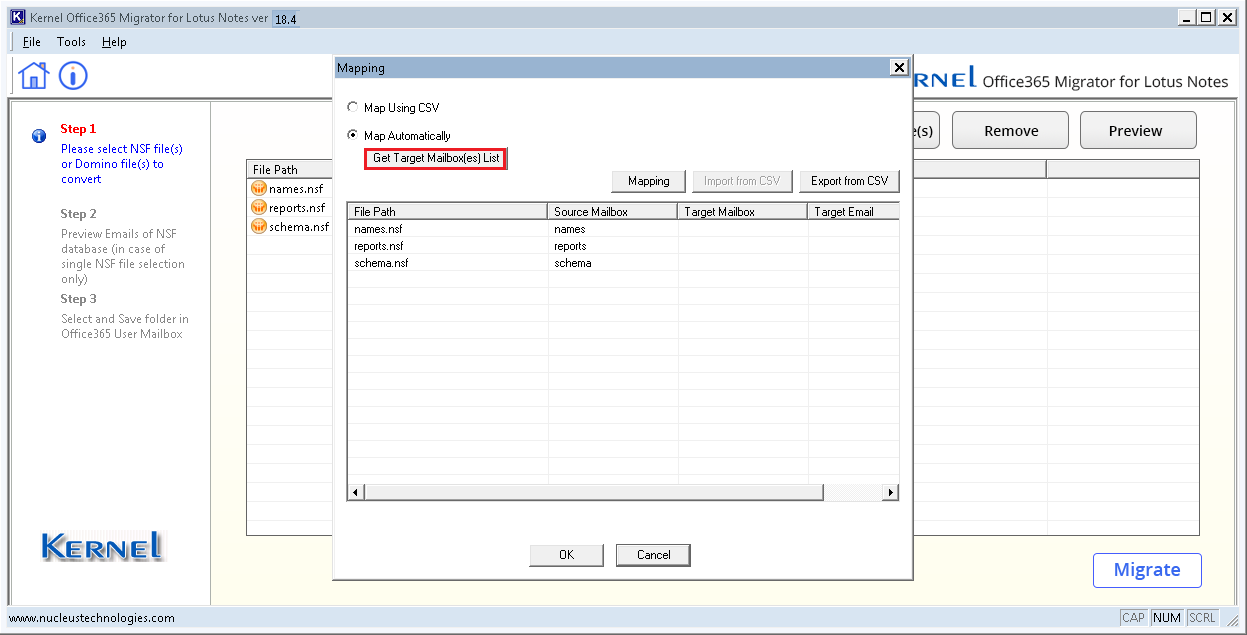Screen dimensions: 1247x635
Task: Click Step 2 heading in the sidebar
Action: (79, 214)
